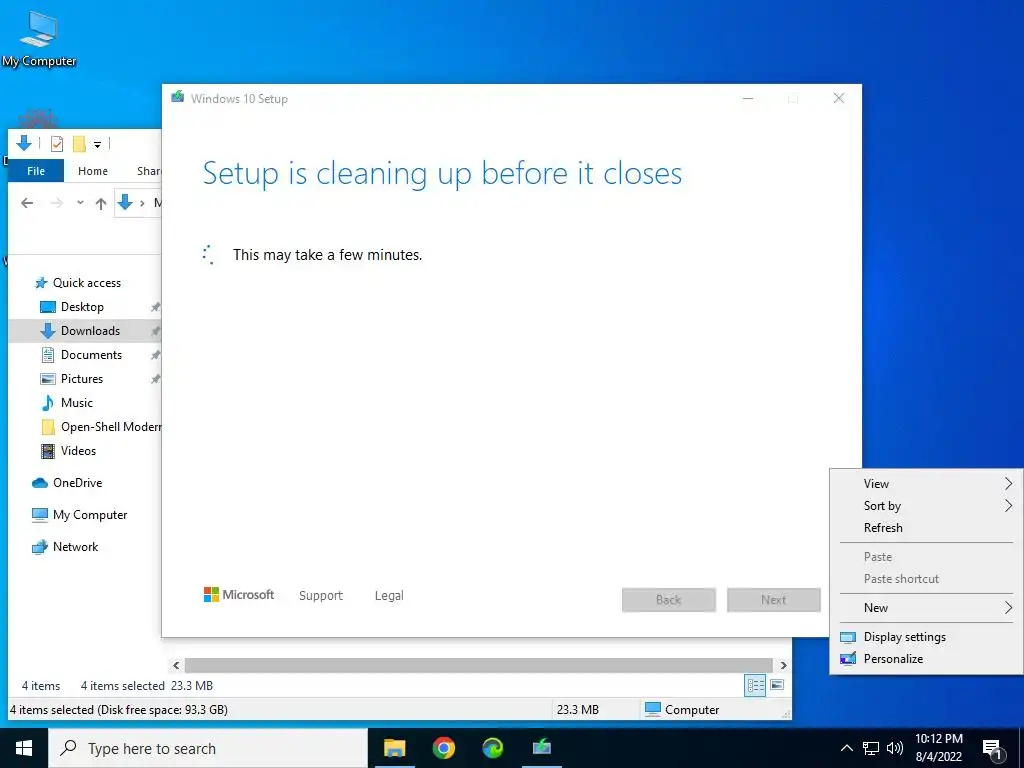This screenshot has width=1024, height=768.
Task: Open the Support link in Setup
Action: [321, 596]
